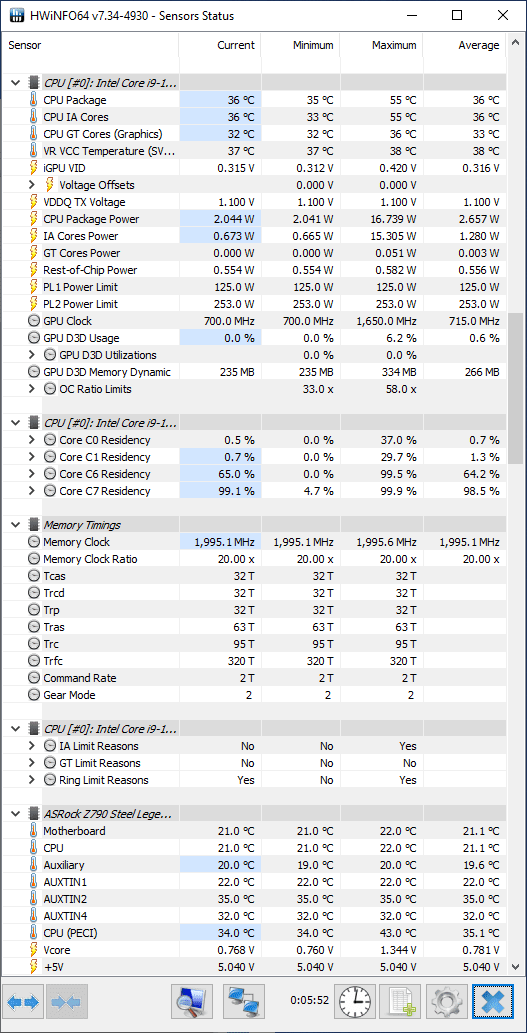Screen dimensions: 527x1033
Task: Click the blue X close sensors button
Action: coord(492,1002)
